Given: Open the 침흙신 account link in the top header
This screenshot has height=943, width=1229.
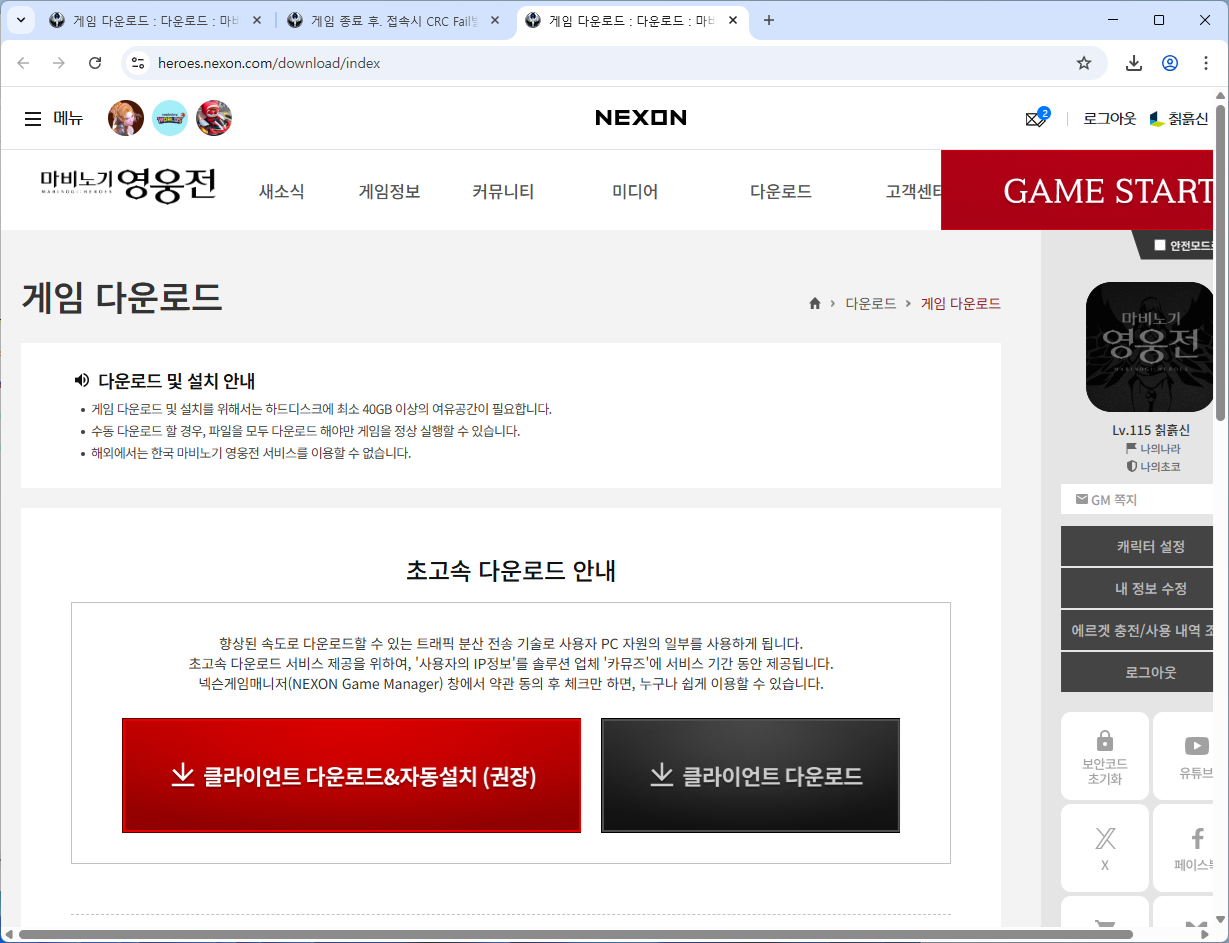Looking at the screenshot, I should point(1179,118).
